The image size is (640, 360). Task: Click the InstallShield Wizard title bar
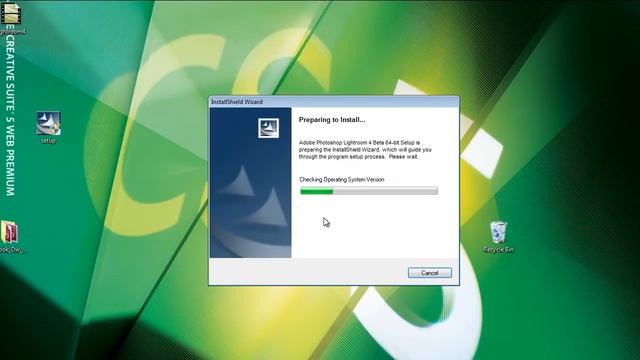click(x=334, y=102)
